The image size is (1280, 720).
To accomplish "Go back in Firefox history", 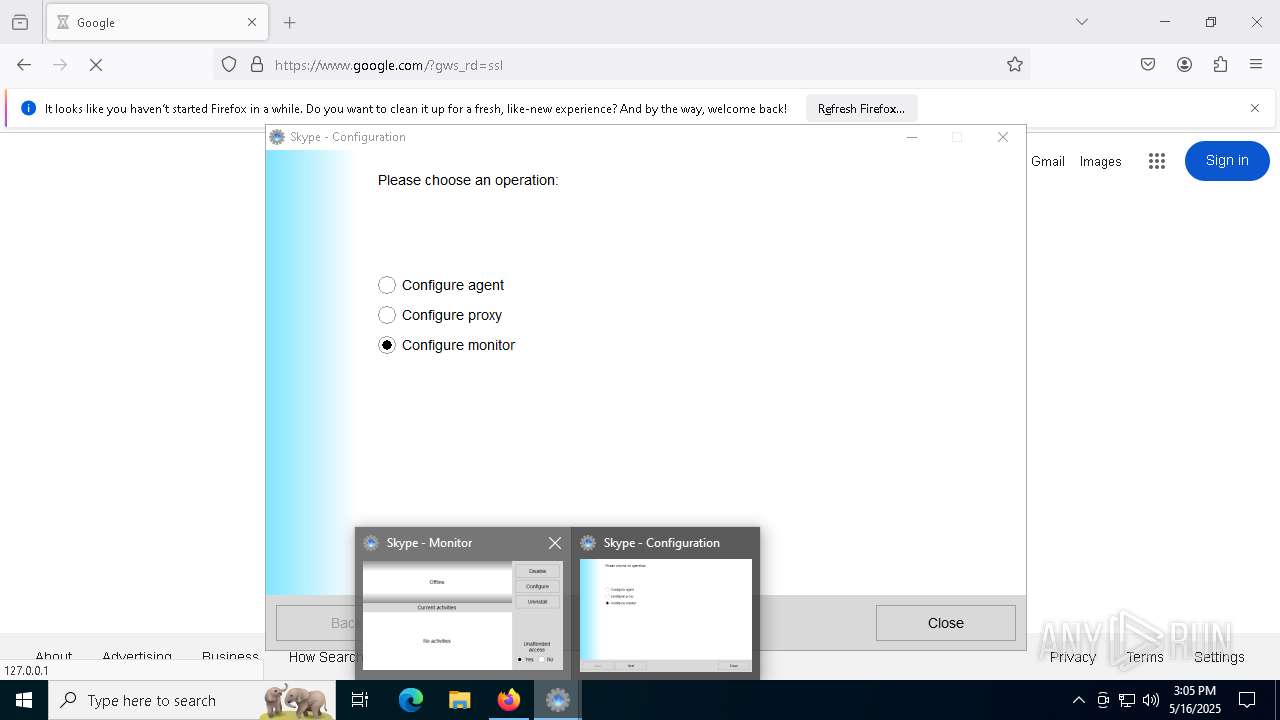I will pyautogui.click(x=24, y=65).
